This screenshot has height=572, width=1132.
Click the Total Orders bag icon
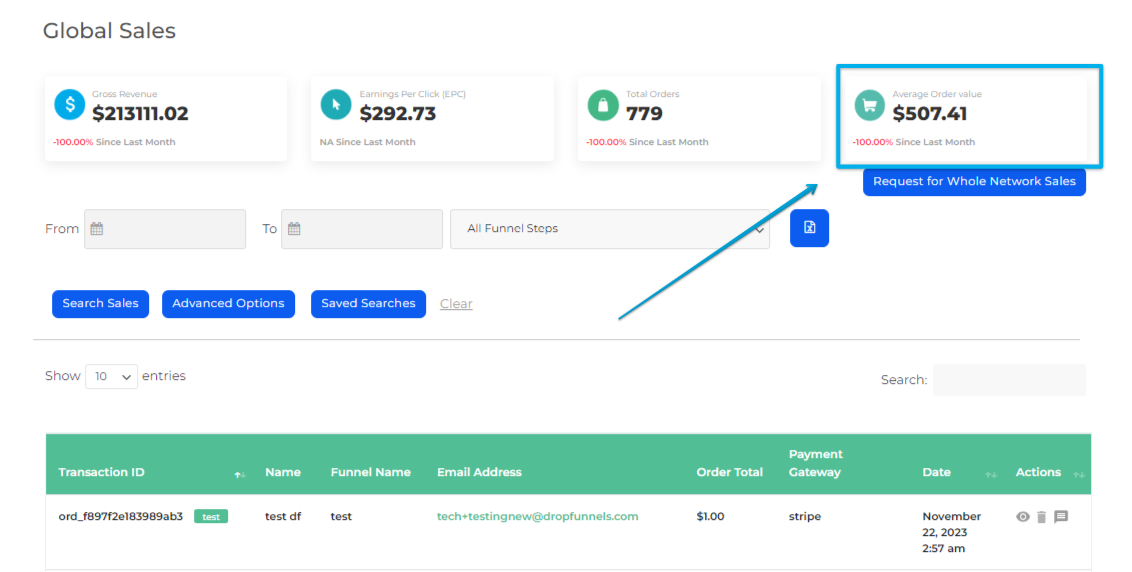click(x=602, y=104)
